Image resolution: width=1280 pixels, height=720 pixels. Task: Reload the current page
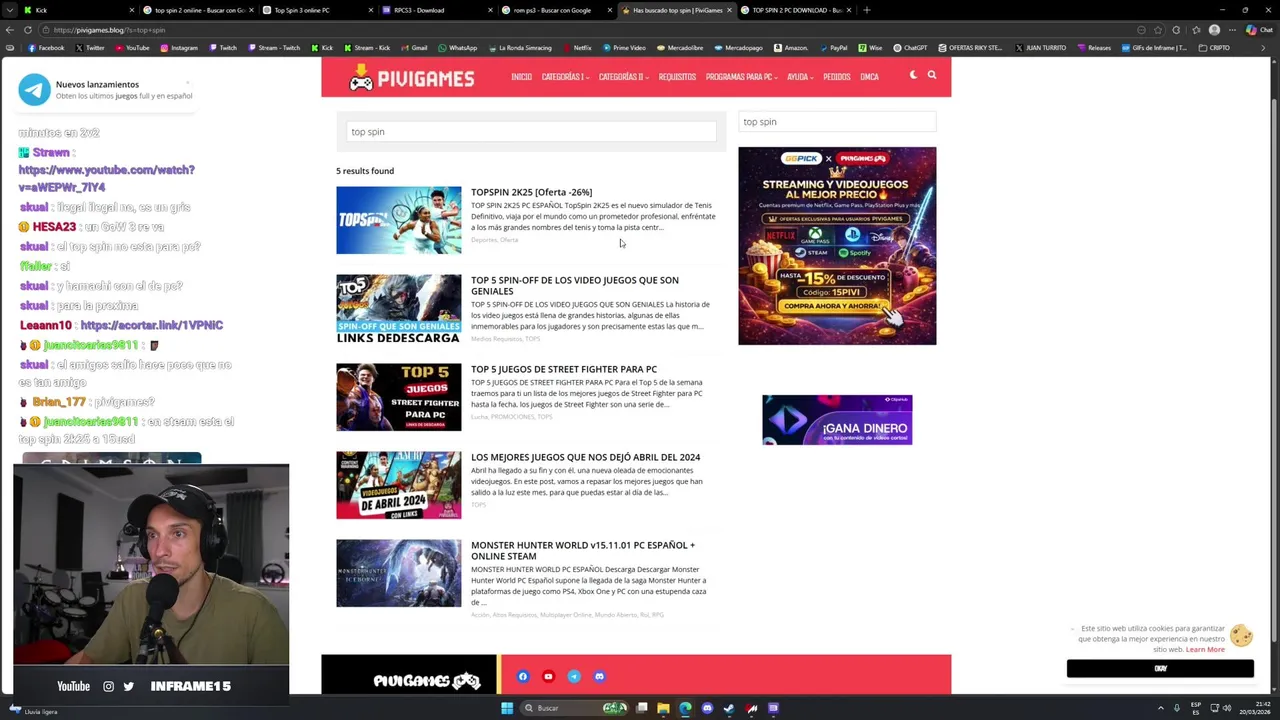coord(28,30)
